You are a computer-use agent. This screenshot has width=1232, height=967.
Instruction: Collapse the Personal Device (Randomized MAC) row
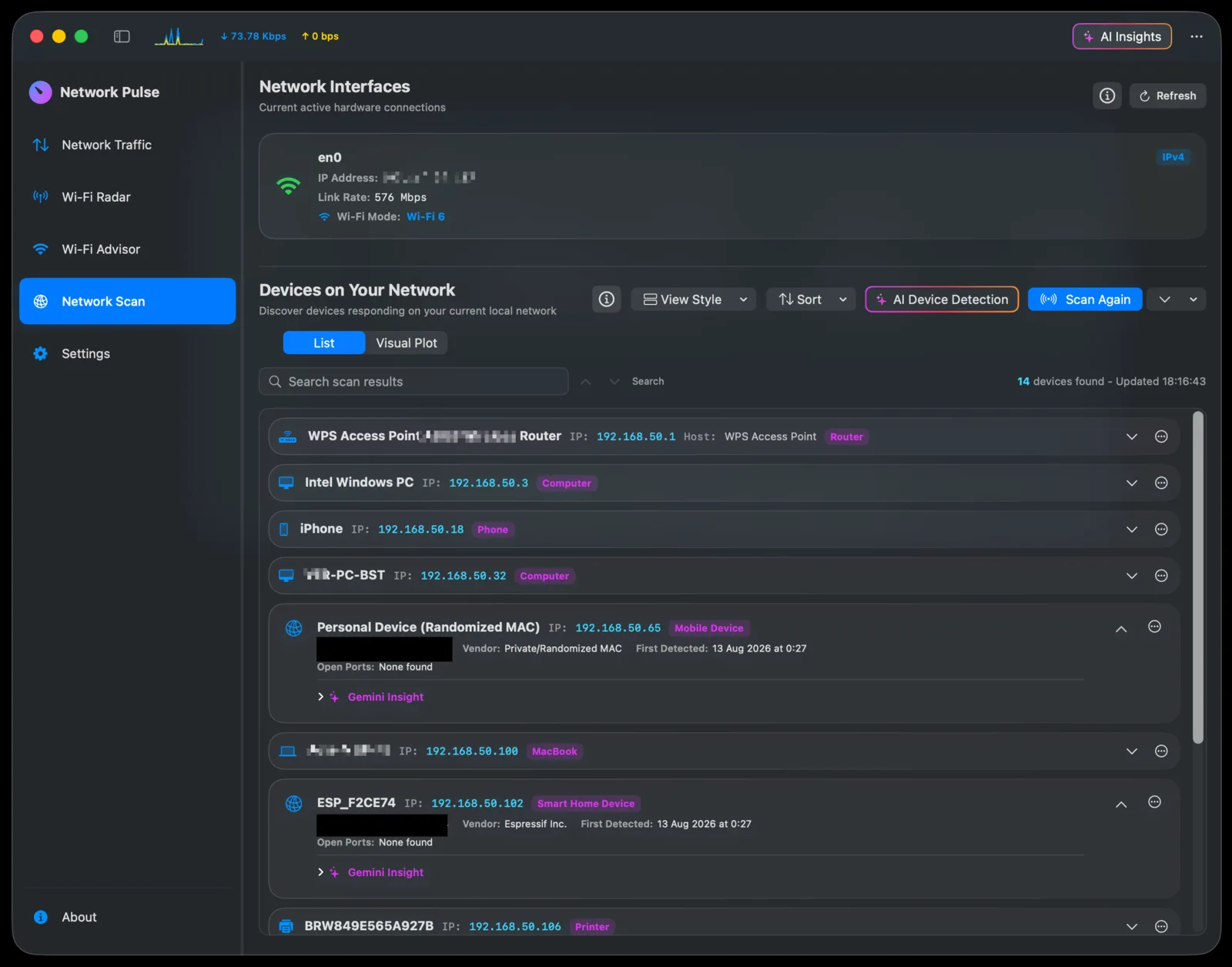(x=1121, y=629)
